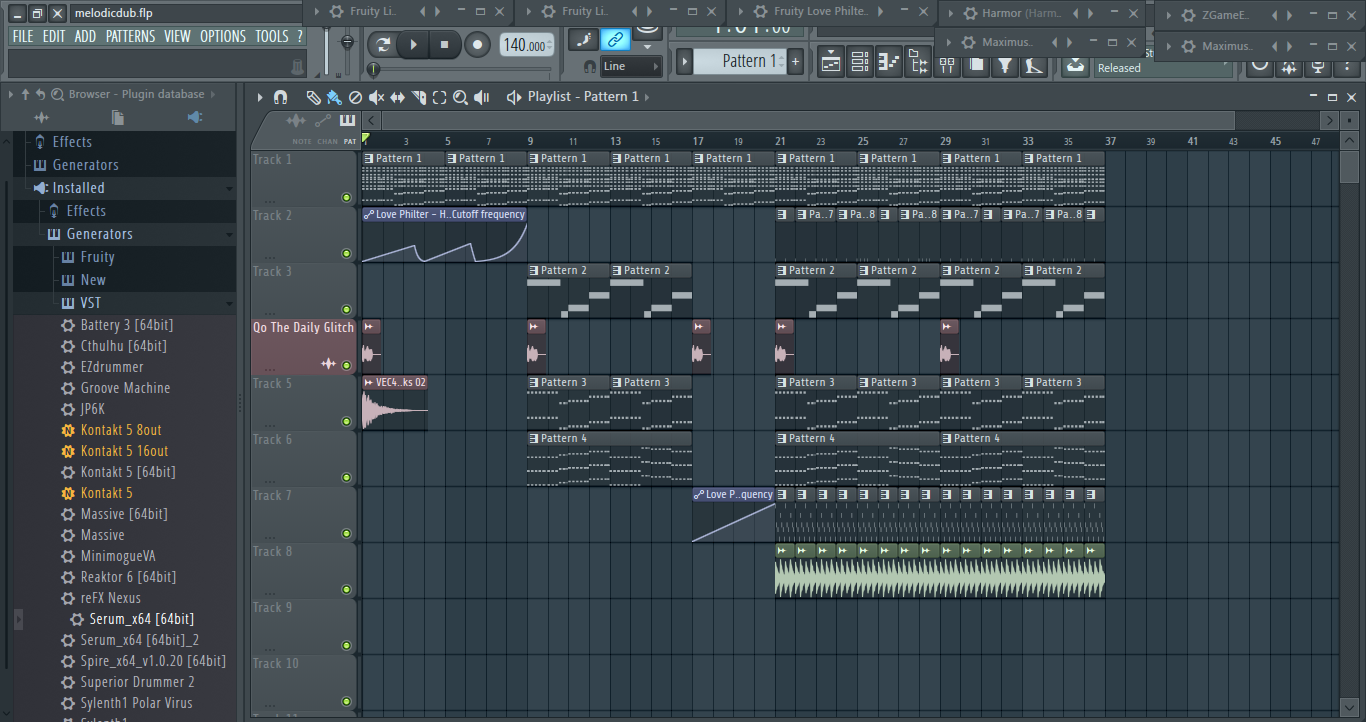The width and height of the screenshot is (1366, 722).
Task: Choose the Select tool in Playlist toolbar
Action: pyautogui.click(x=439, y=97)
